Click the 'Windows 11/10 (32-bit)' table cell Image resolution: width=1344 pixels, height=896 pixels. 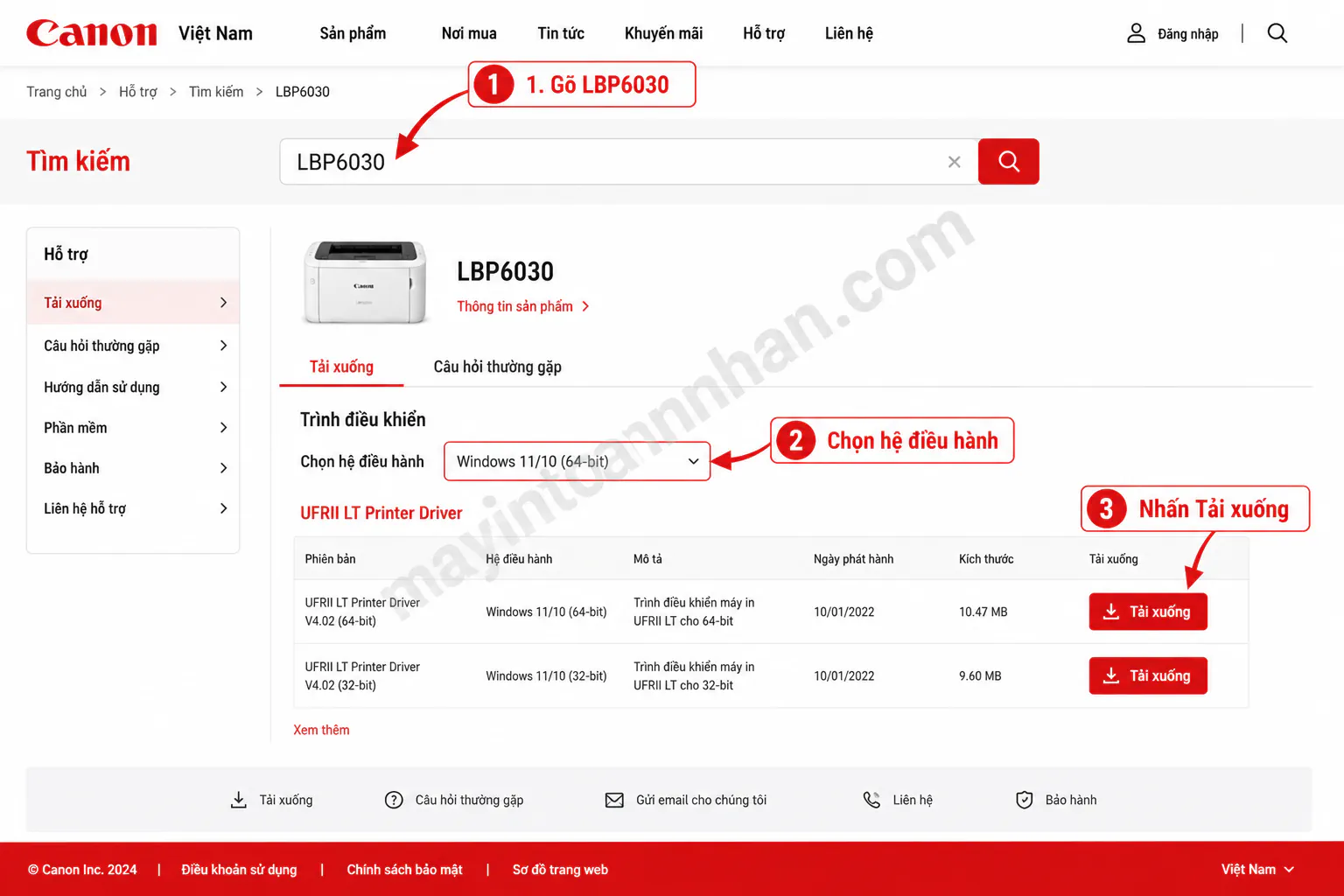pos(546,675)
